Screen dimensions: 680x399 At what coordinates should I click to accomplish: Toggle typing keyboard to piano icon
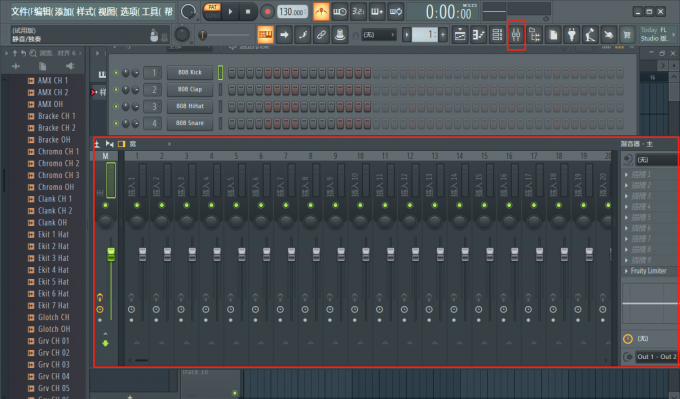pos(265,35)
